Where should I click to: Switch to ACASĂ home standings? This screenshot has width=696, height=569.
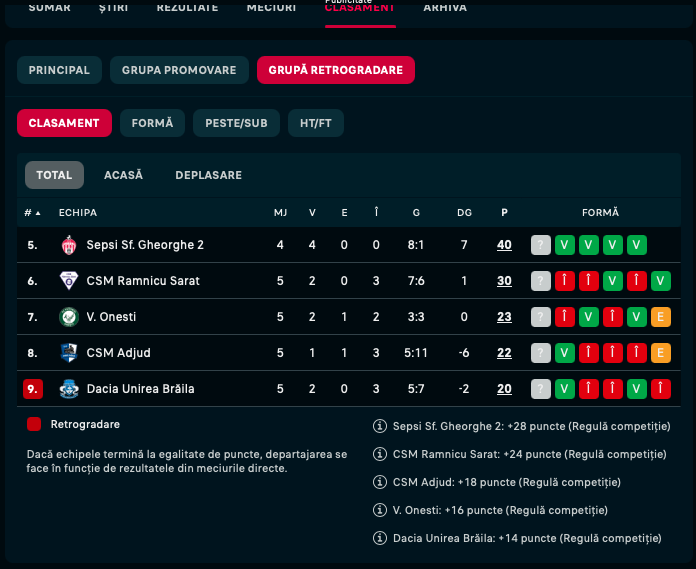click(x=123, y=175)
